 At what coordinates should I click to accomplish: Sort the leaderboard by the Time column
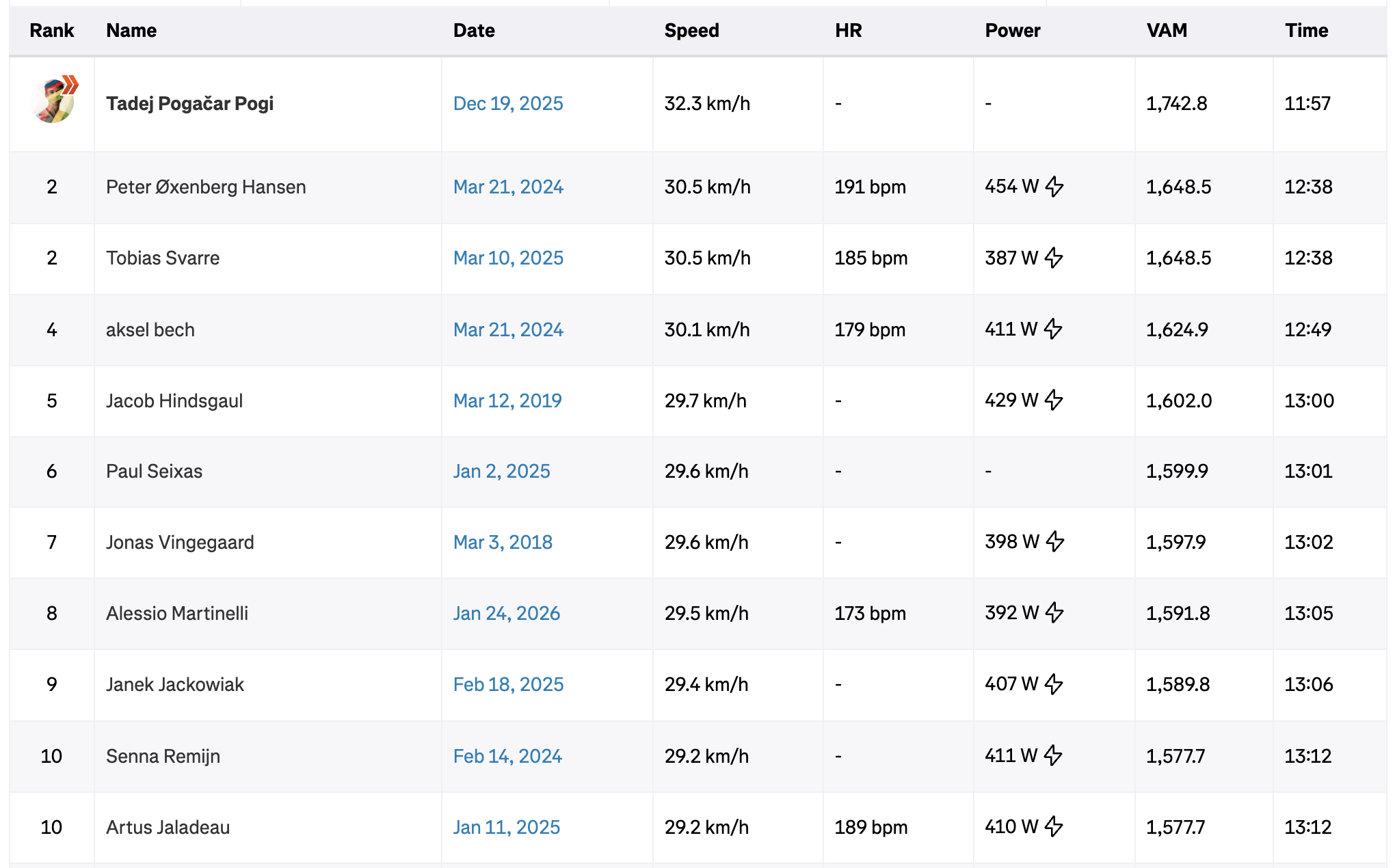[x=1307, y=30]
